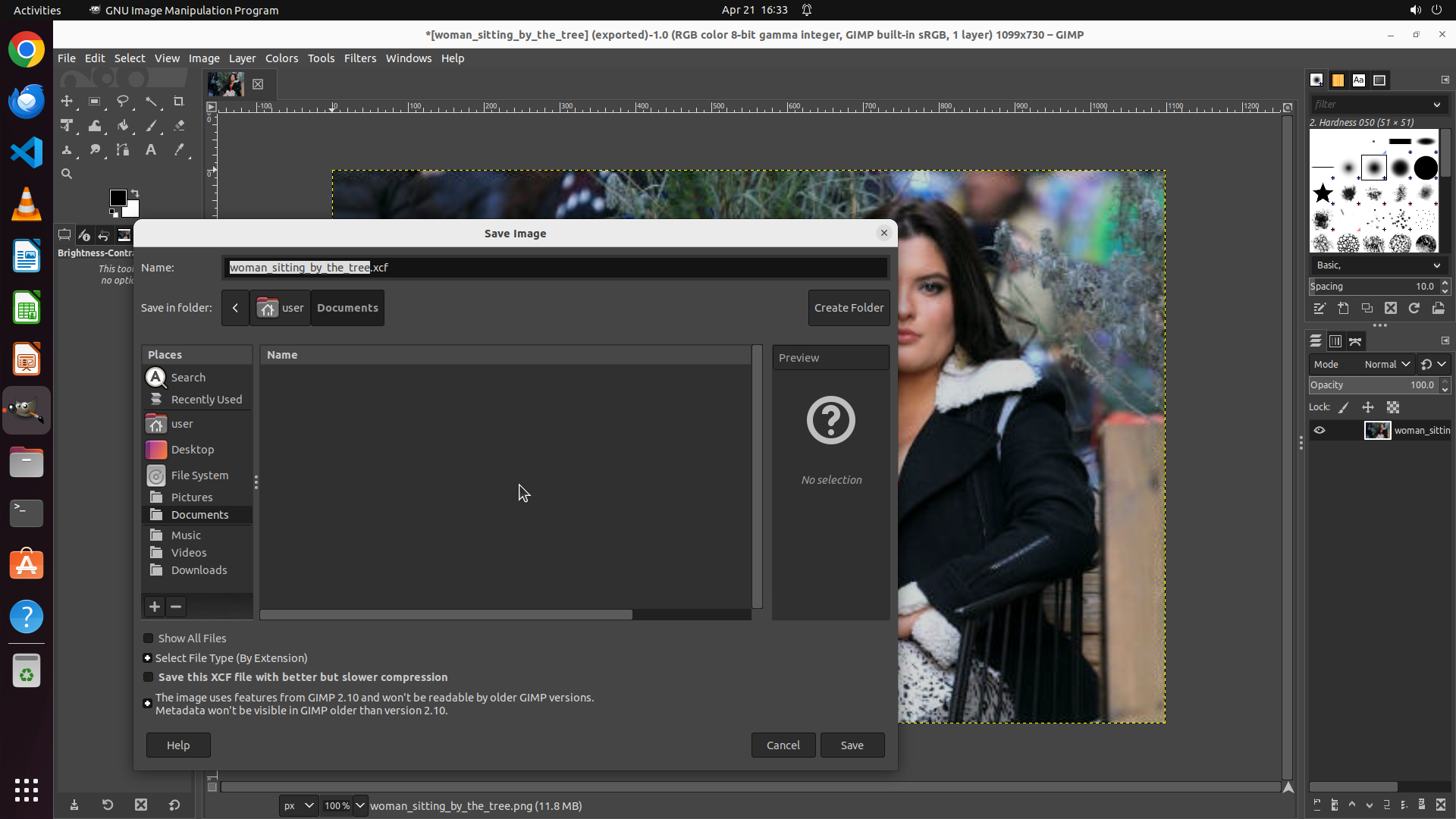Adjust the layer Opacity slider
The width and height of the screenshot is (1456, 819).
1371,385
